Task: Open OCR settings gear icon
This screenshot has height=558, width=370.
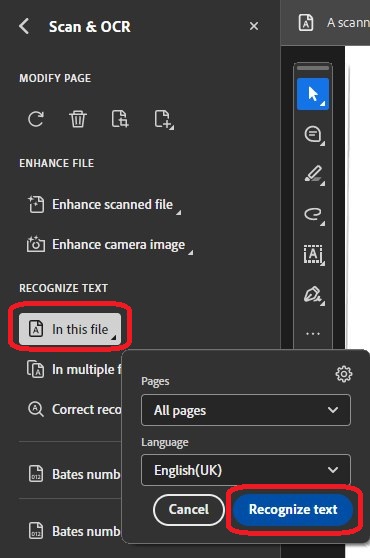Action: (344, 374)
